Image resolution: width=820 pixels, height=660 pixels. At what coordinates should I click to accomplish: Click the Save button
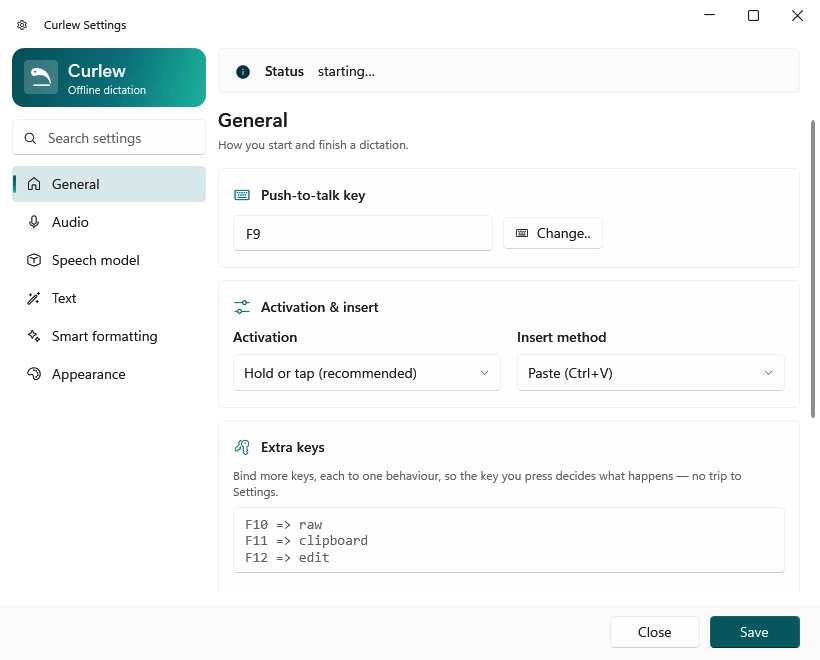(x=755, y=632)
